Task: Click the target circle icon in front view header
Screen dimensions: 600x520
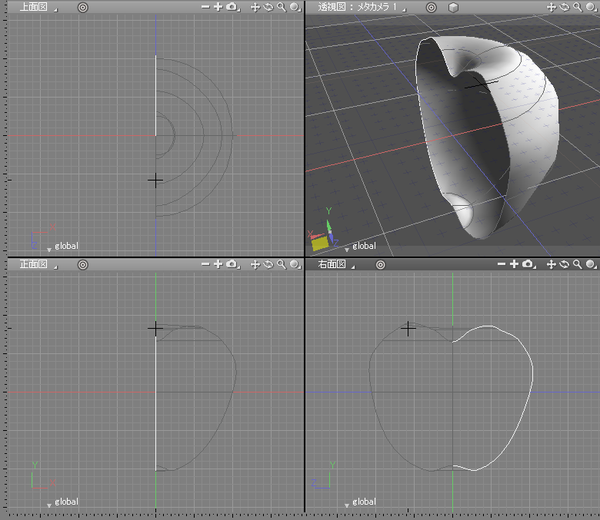Action: click(83, 266)
